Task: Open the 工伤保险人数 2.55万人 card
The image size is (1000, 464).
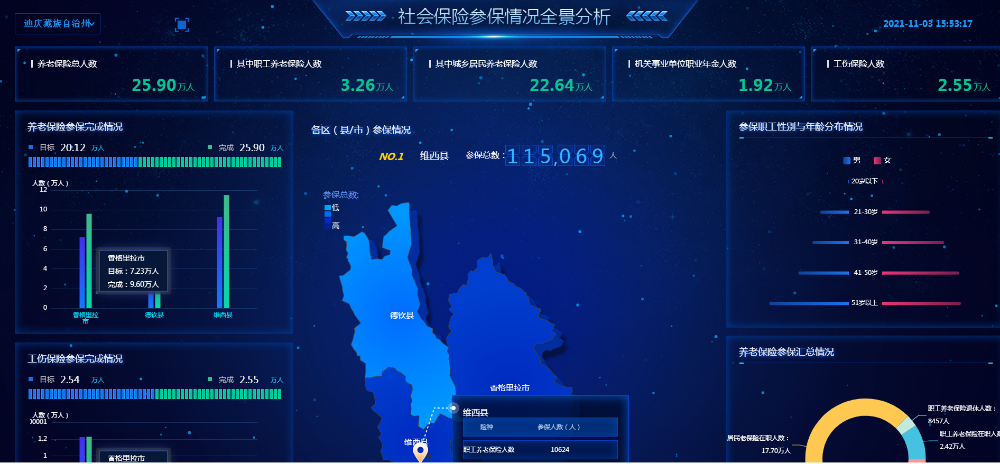Action: [x=906, y=74]
